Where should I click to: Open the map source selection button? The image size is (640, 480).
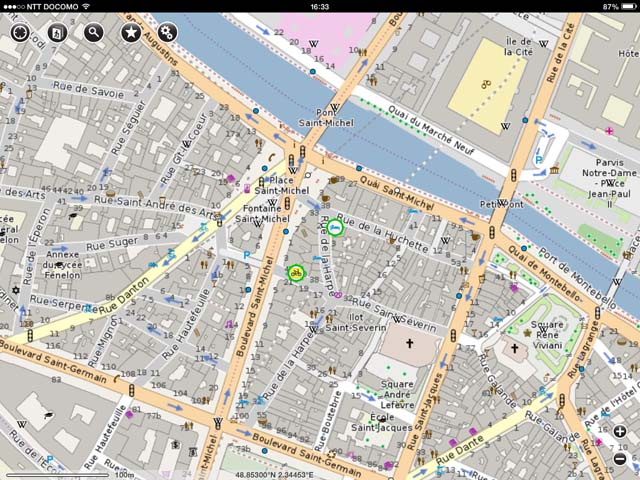pos(57,33)
